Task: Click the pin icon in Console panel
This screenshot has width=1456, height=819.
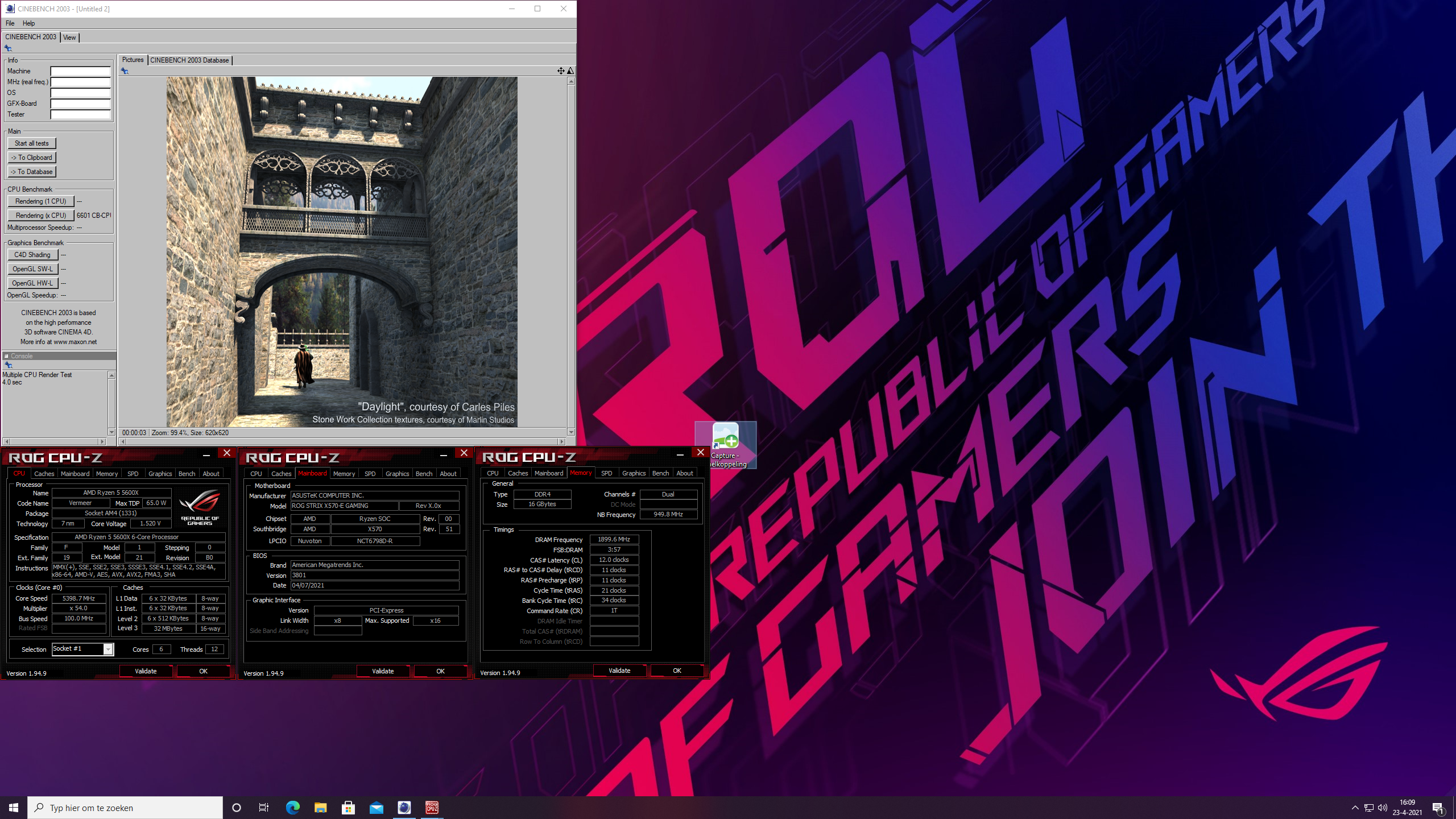Action: tap(8, 365)
